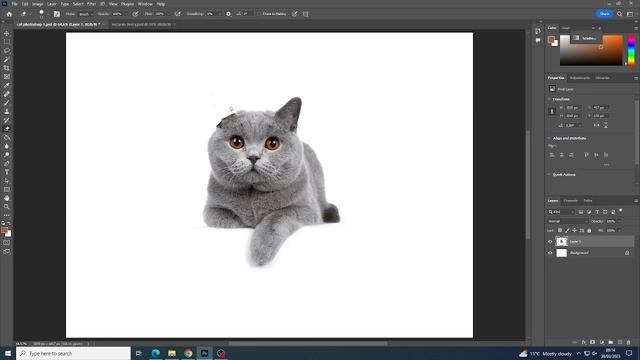Select the Dodge tool
640x360 pixels.
[7, 155]
